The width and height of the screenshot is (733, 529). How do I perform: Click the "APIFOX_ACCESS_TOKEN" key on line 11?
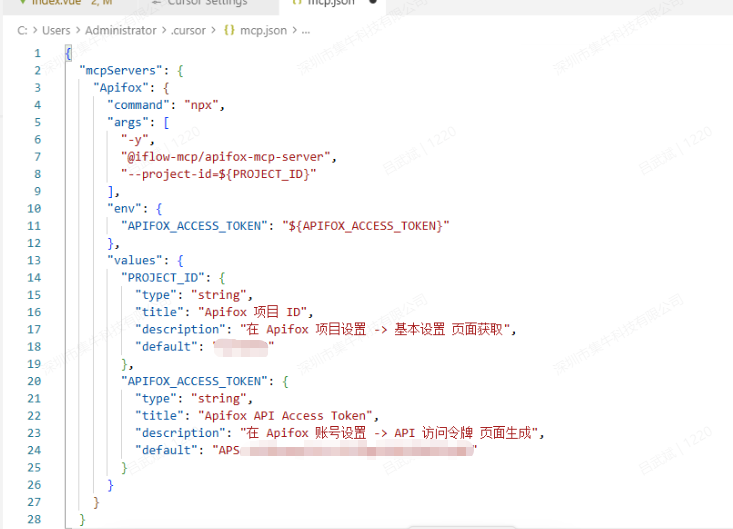pyautogui.click(x=194, y=226)
